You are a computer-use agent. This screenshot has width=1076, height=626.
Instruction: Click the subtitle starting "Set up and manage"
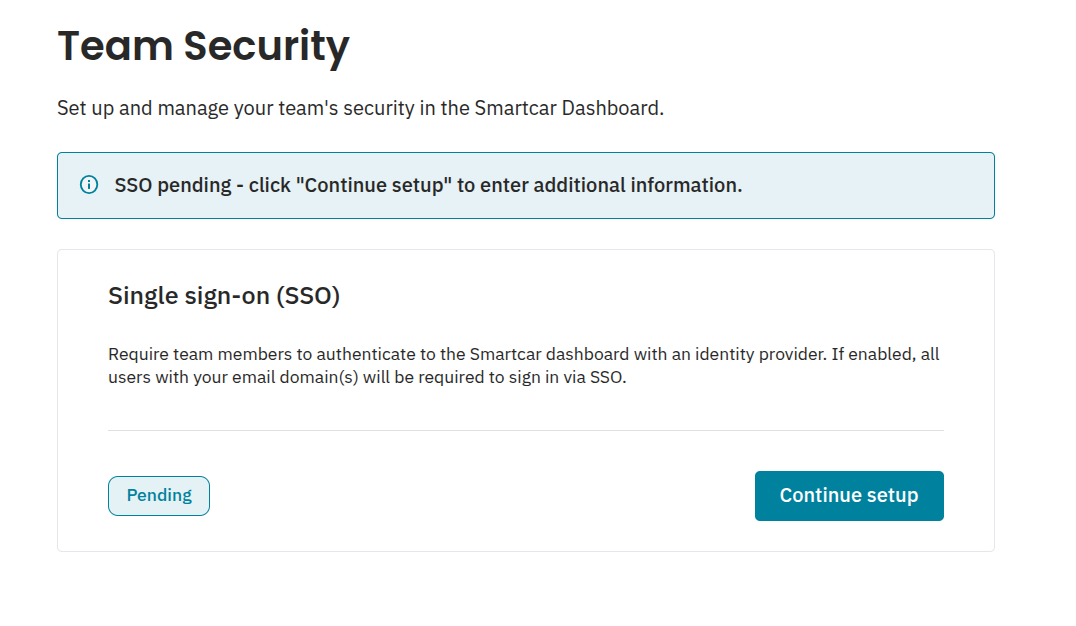coord(360,108)
